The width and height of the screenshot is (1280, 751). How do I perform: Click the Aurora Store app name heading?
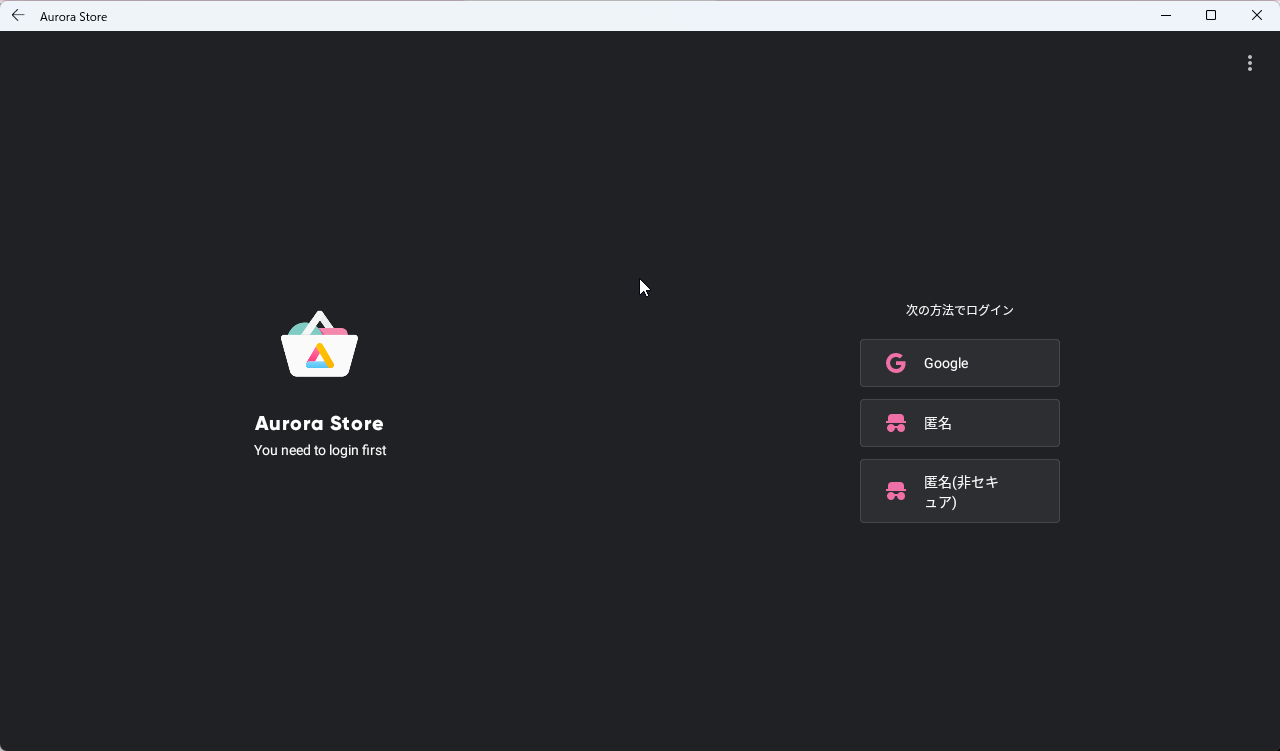320,423
